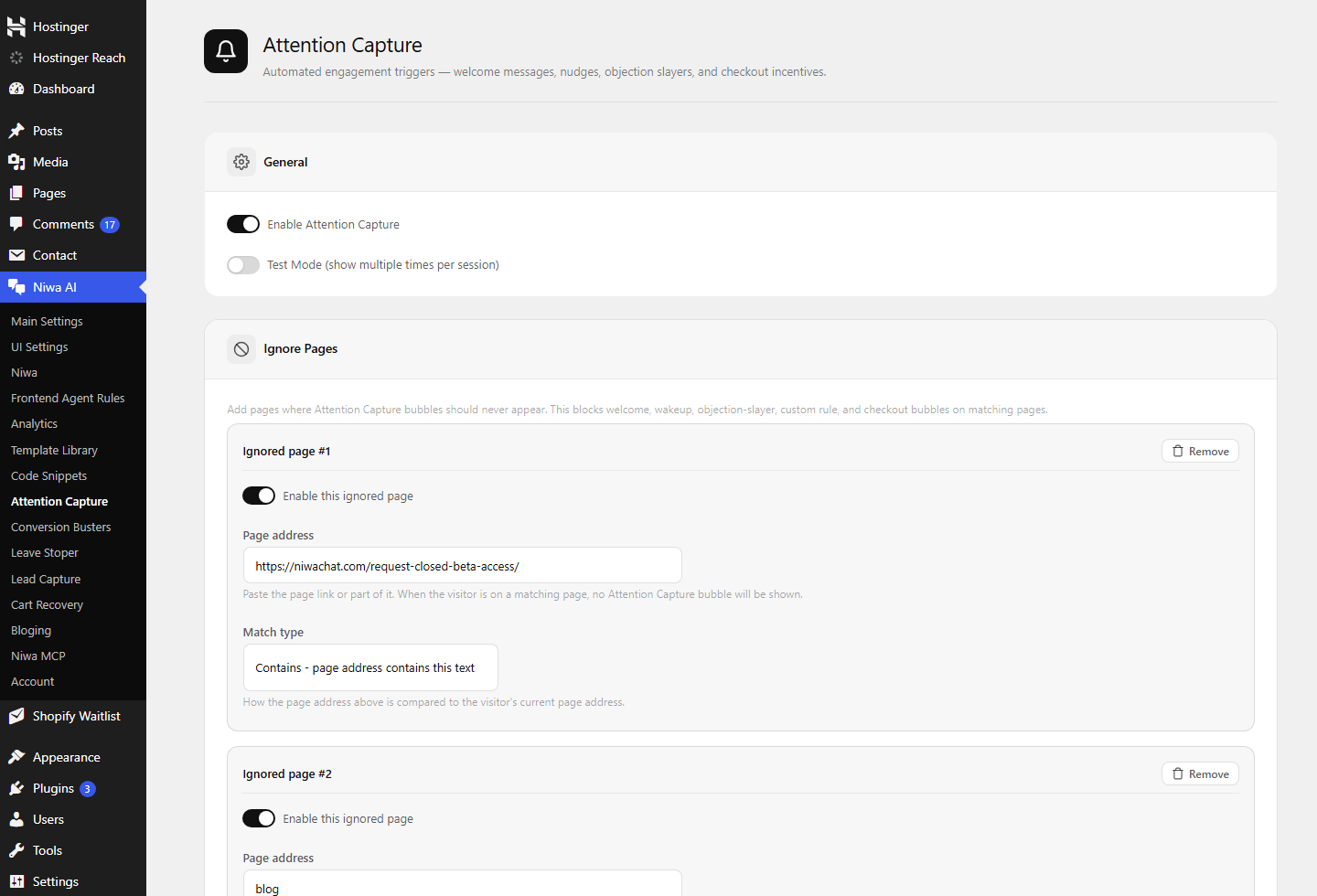The width and height of the screenshot is (1317, 896).
Task: Toggle Enable this ignored page for page #2
Action: click(x=259, y=818)
